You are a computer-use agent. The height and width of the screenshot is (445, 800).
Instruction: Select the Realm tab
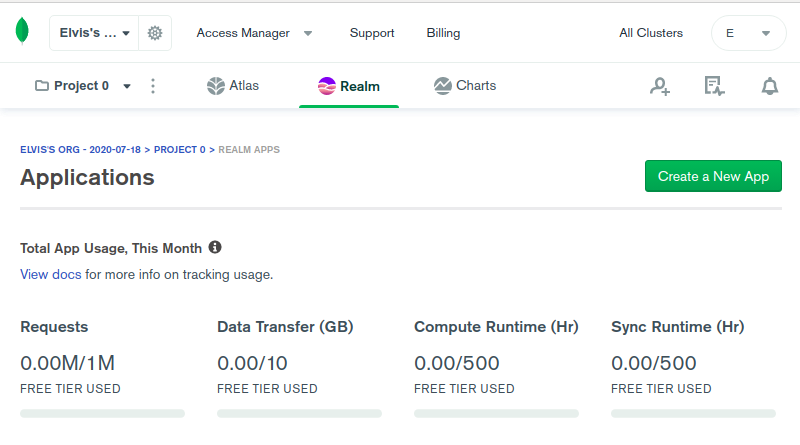tap(349, 86)
